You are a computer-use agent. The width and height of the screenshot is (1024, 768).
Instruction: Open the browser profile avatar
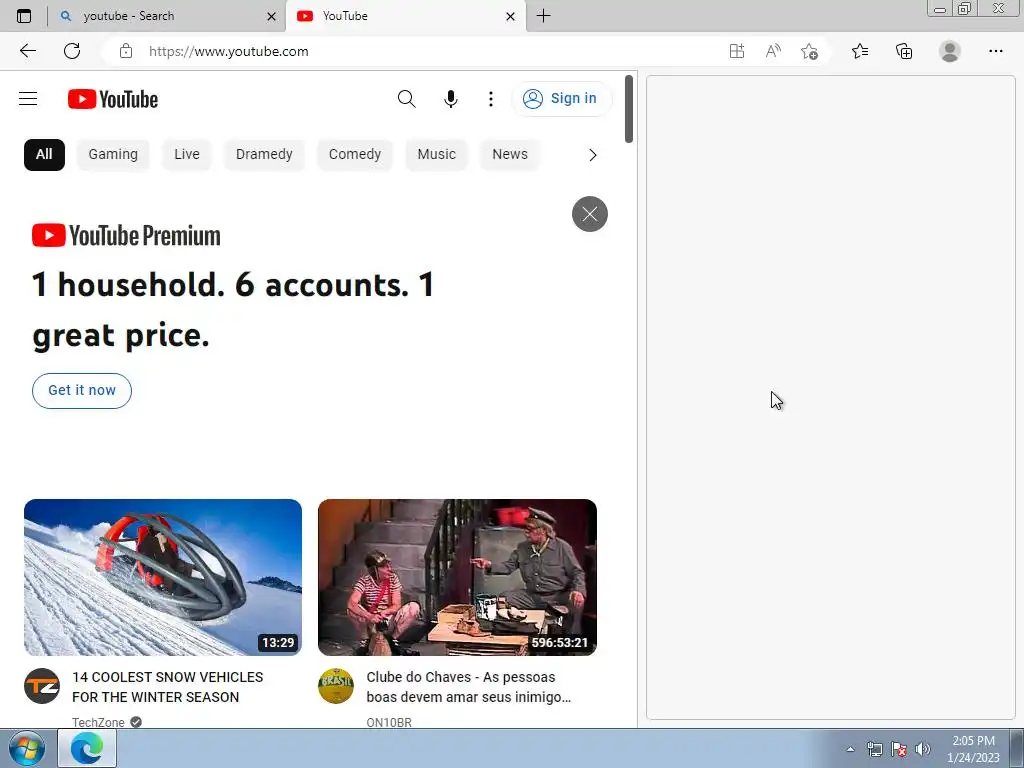(x=950, y=51)
